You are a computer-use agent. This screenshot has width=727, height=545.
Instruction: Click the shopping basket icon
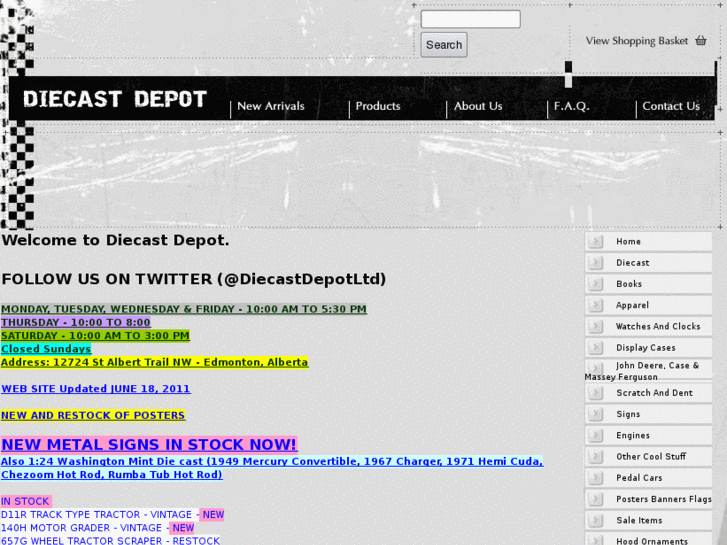tap(701, 41)
